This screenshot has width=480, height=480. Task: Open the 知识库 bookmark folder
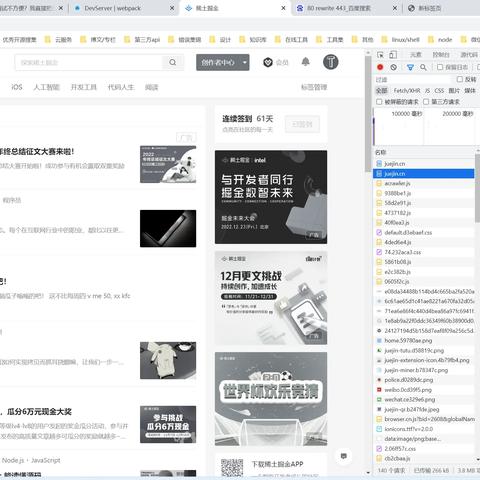253,40
